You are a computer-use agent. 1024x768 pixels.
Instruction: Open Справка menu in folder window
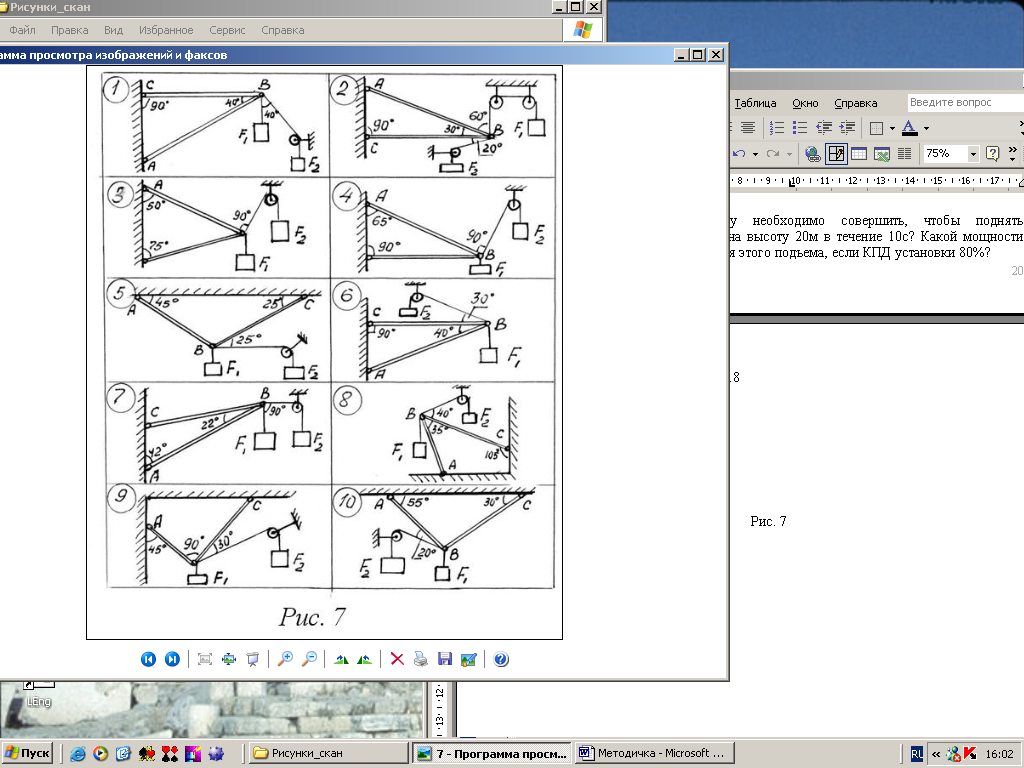point(283,30)
